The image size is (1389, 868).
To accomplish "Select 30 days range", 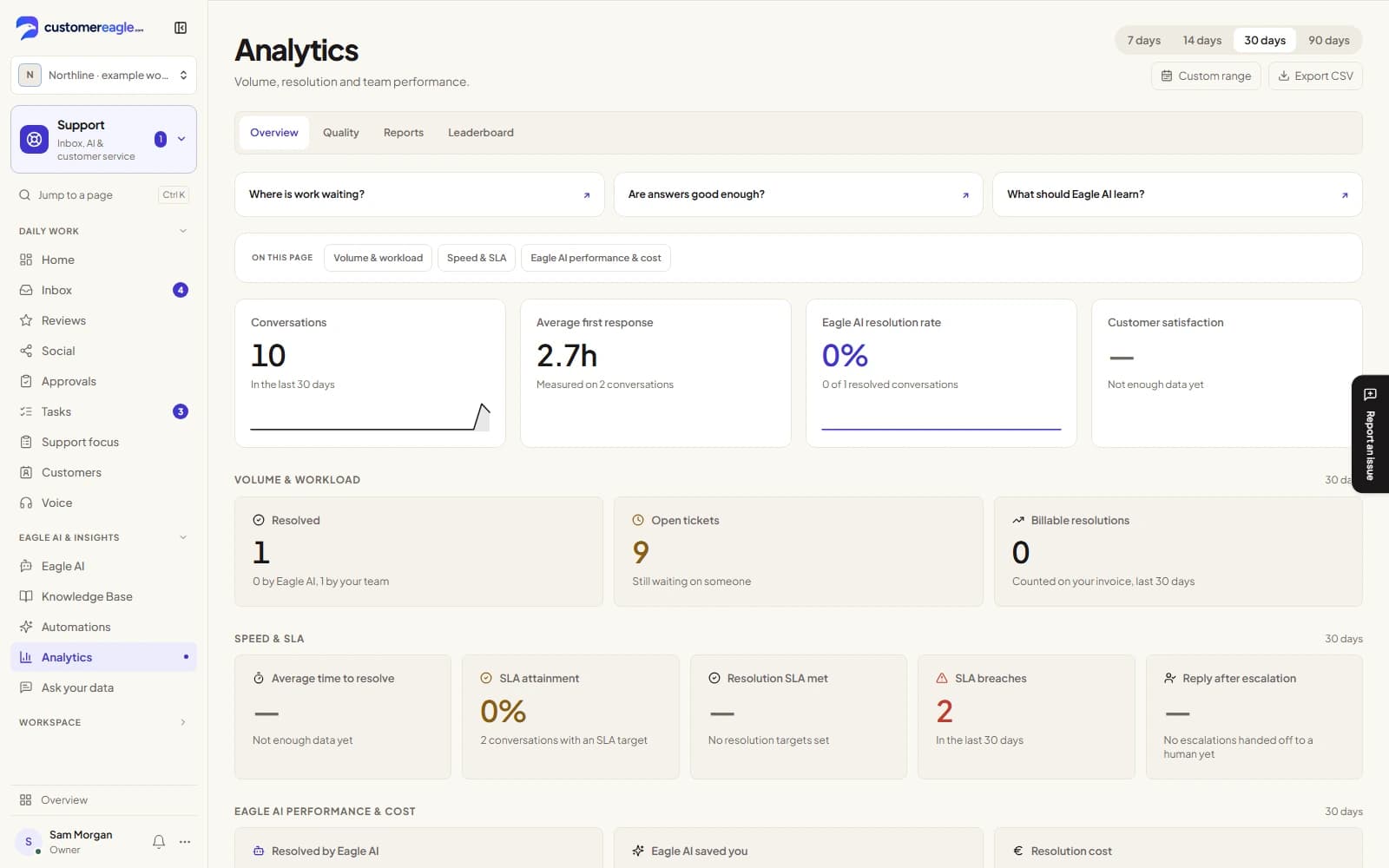I will point(1264,40).
